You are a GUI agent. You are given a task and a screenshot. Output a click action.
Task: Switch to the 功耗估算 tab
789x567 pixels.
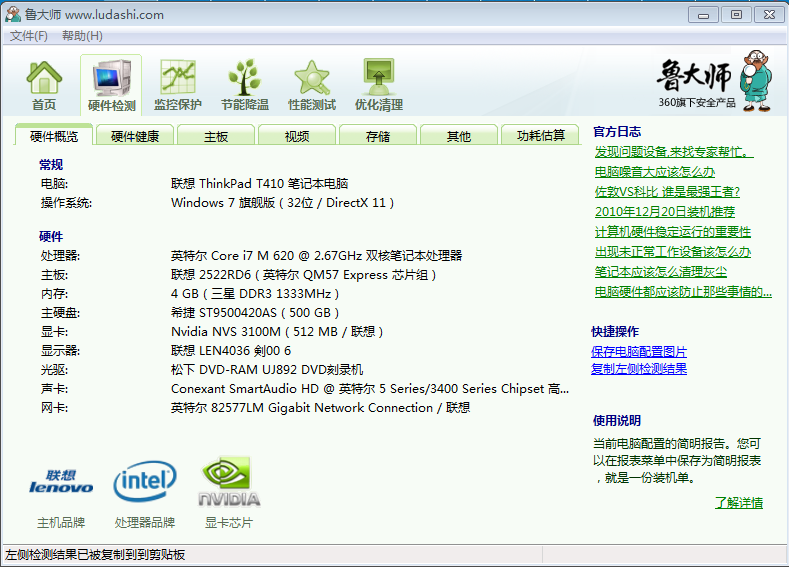(x=540, y=136)
